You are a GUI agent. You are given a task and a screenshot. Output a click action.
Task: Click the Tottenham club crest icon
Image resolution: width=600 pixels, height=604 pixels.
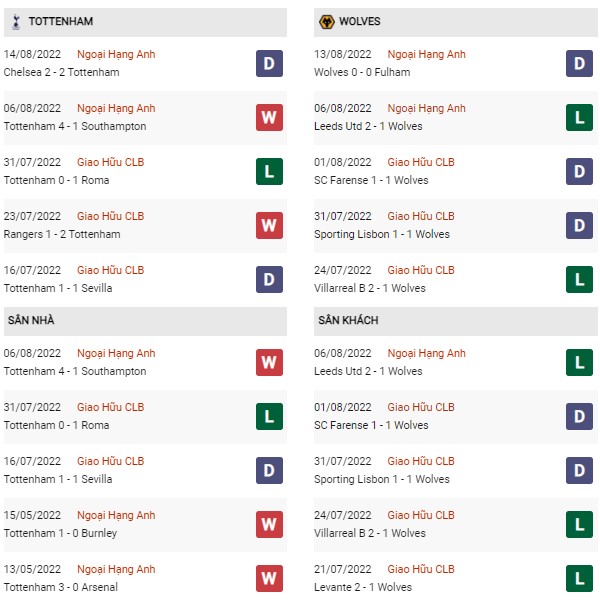(16, 22)
